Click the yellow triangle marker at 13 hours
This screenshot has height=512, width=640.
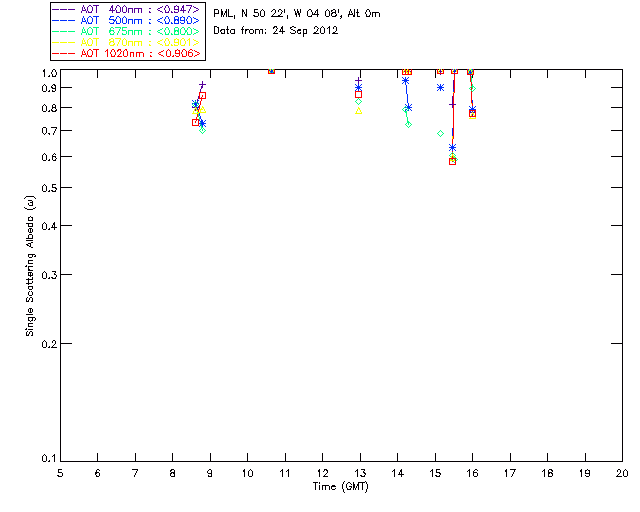(358, 111)
